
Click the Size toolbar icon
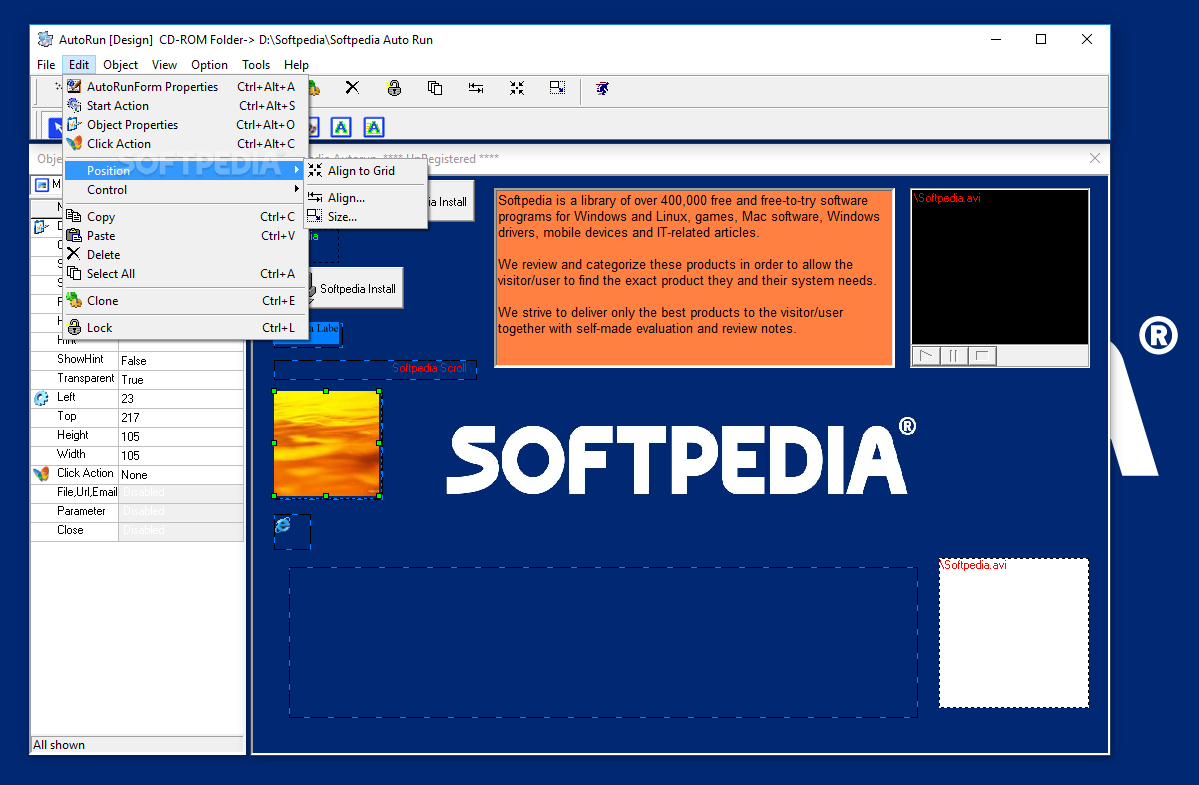[x=557, y=88]
